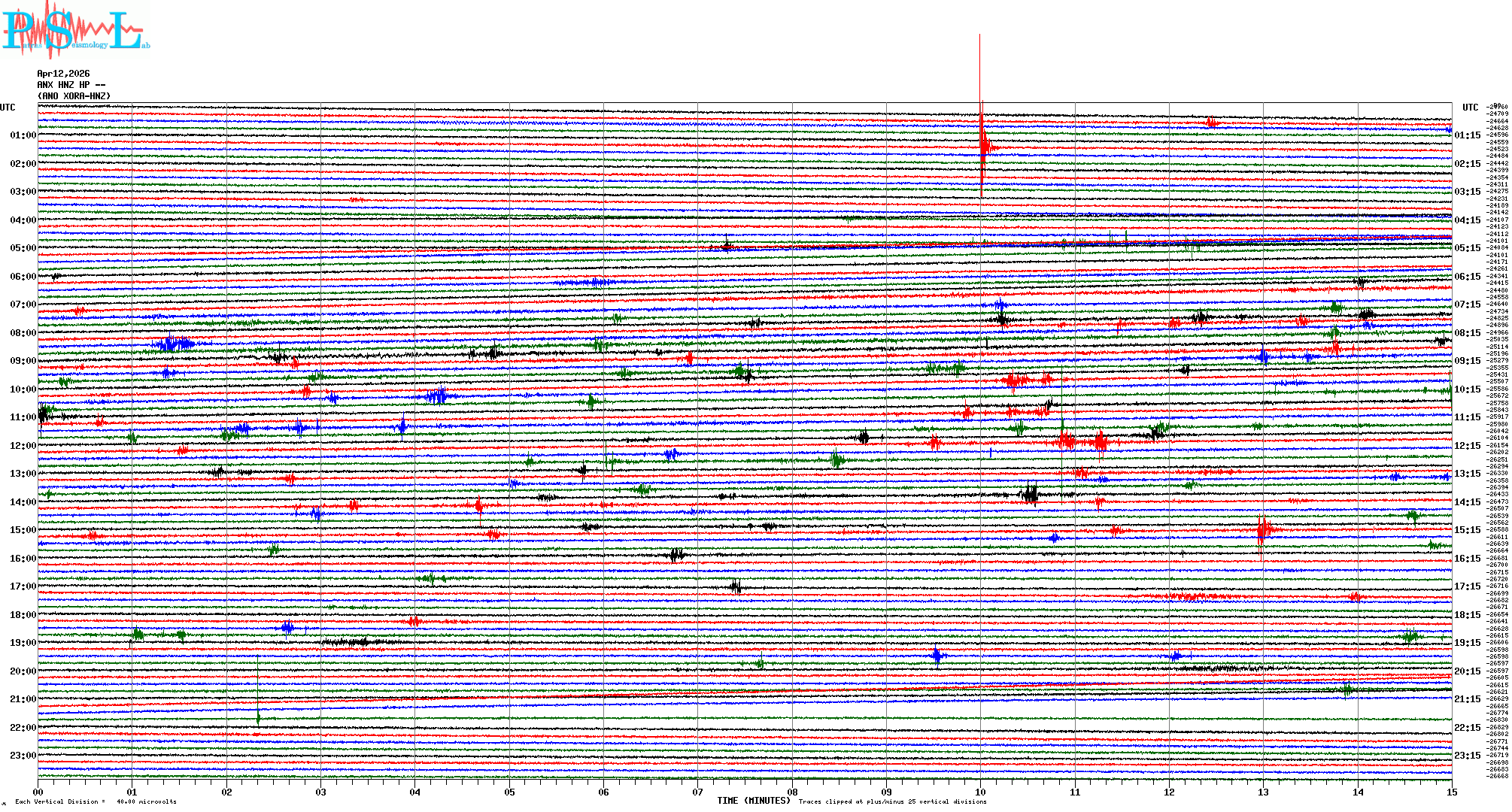Click minute 15 on bottom axis
Image resolution: width=1512 pixels, height=812 pixels.
tap(1451, 792)
